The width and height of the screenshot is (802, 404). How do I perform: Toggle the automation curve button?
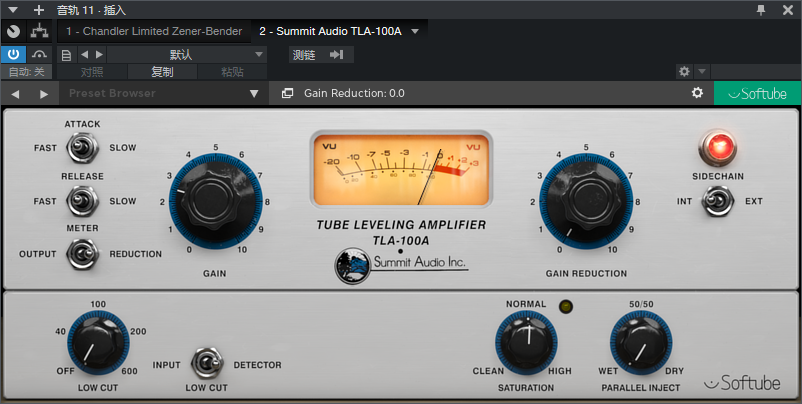point(39,54)
